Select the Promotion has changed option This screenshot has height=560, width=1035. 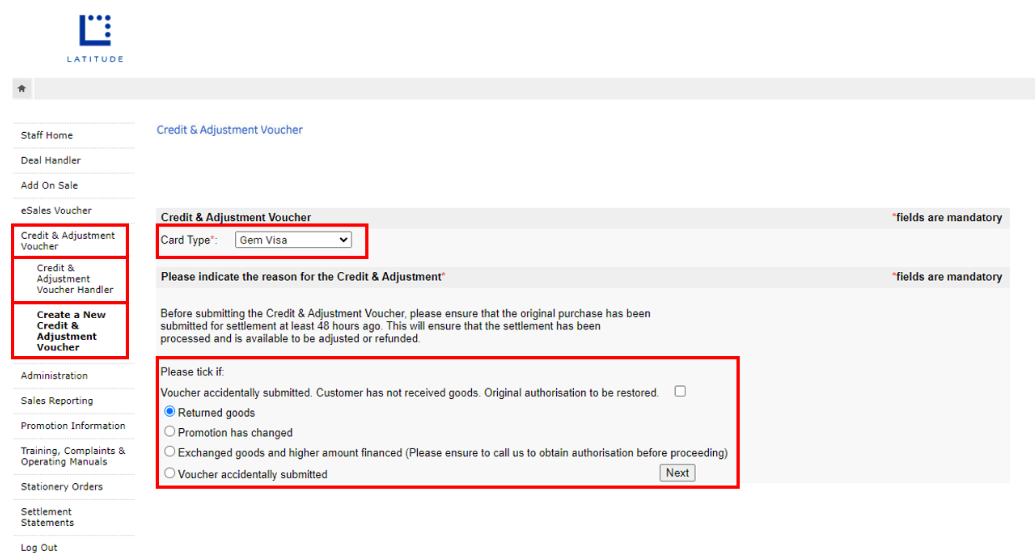(170, 432)
